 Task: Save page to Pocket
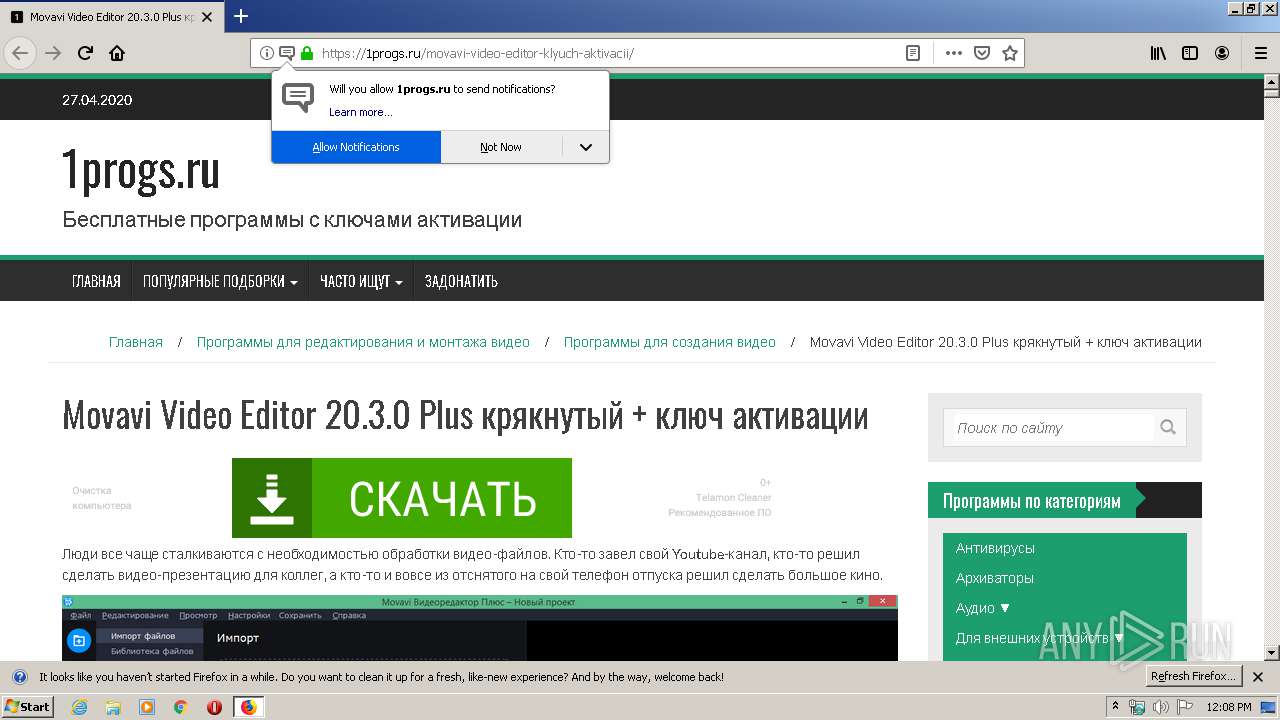coord(982,53)
